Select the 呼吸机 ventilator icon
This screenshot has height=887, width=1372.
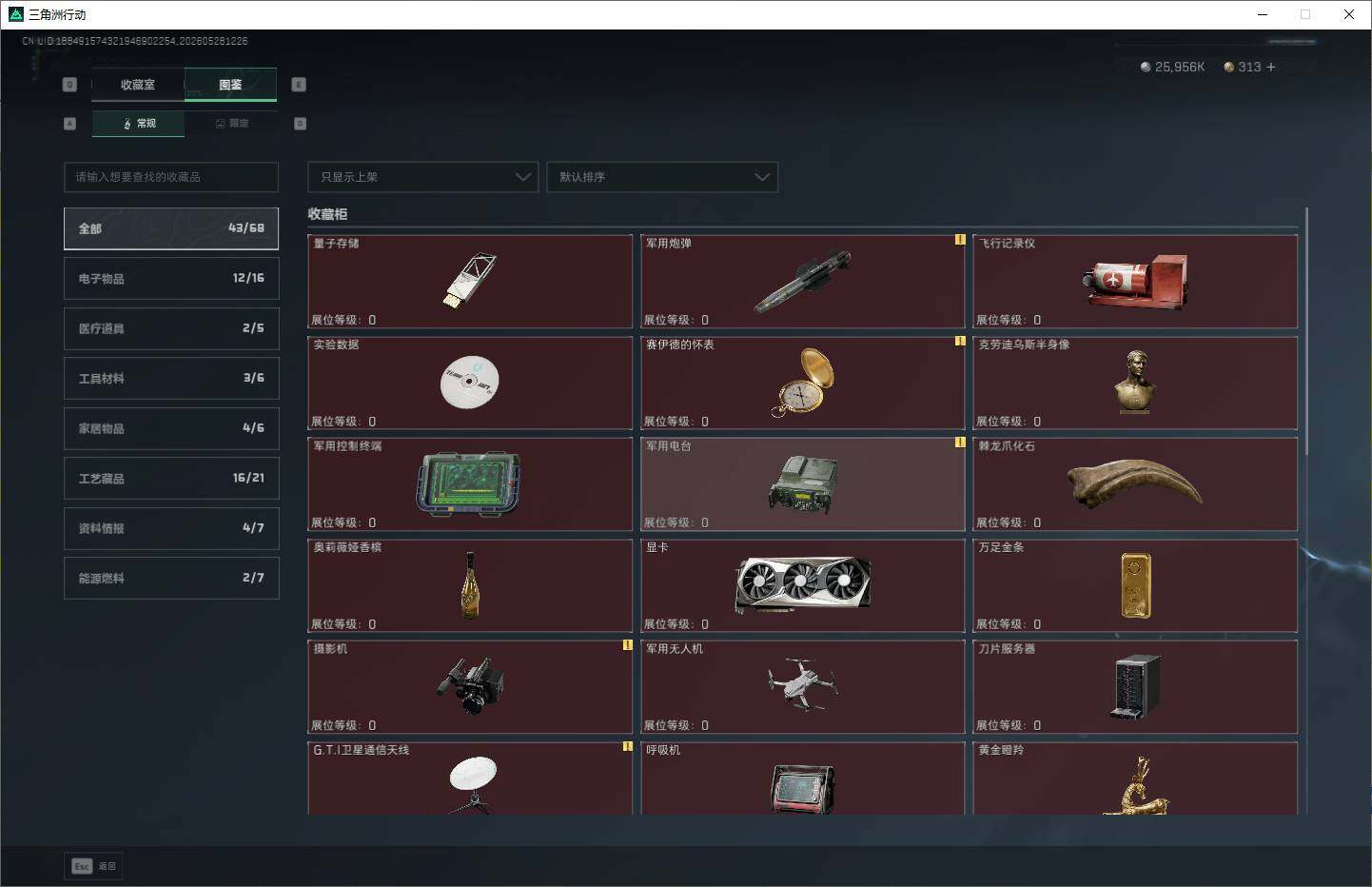click(x=803, y=789)
